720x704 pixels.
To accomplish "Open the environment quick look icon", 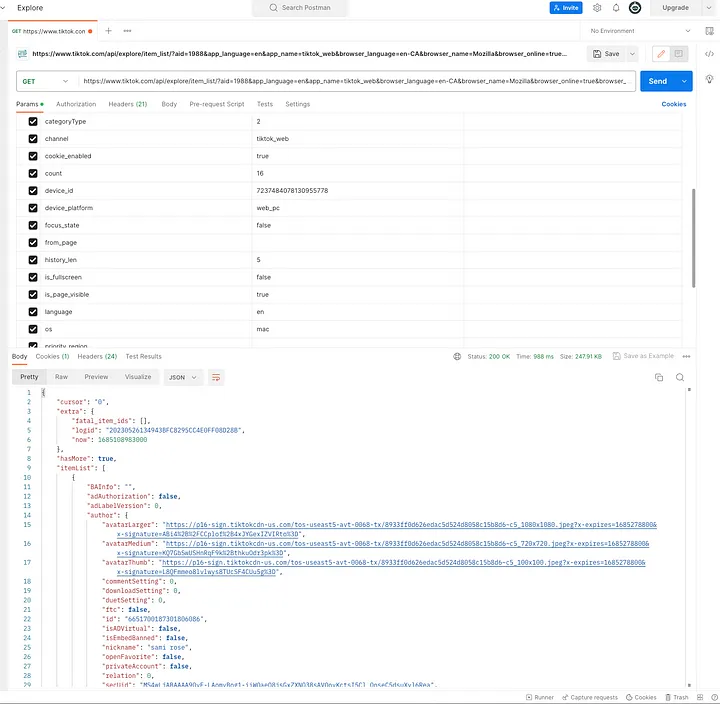I will click(x=709, y=31).
